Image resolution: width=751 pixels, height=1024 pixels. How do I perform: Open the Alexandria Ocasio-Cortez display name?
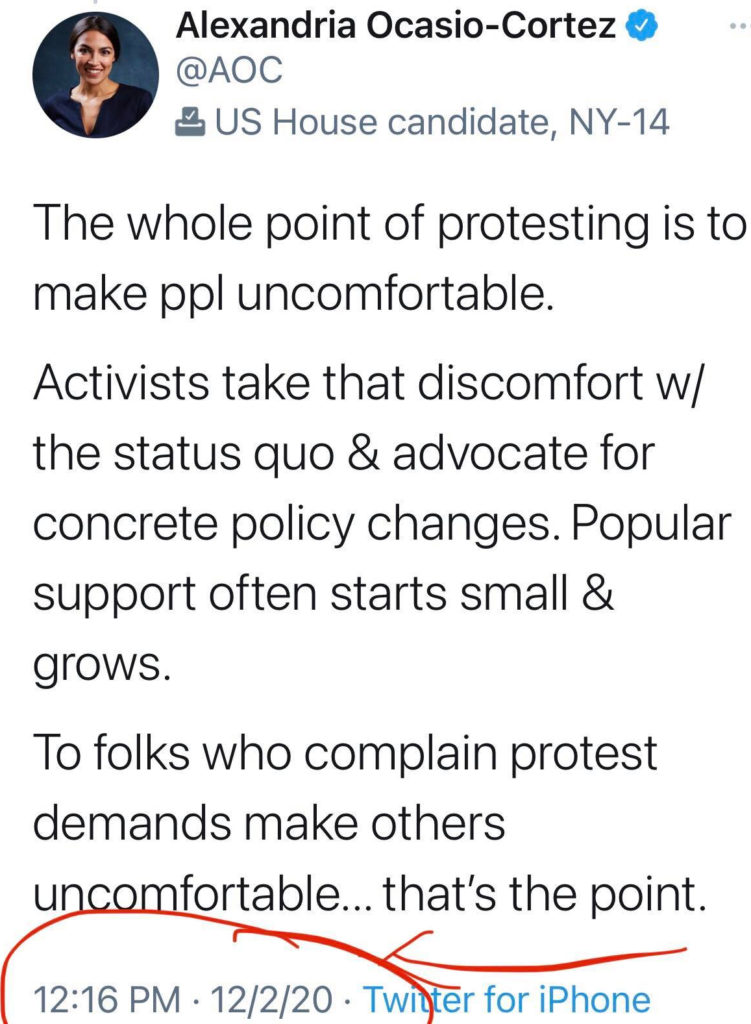395,27
